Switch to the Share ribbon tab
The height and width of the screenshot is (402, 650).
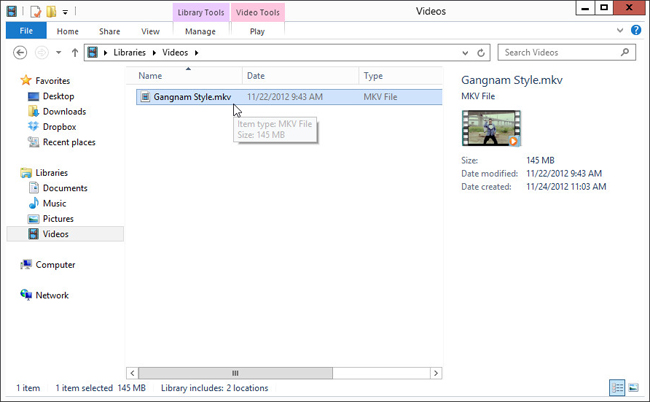(x=109, y=31)
